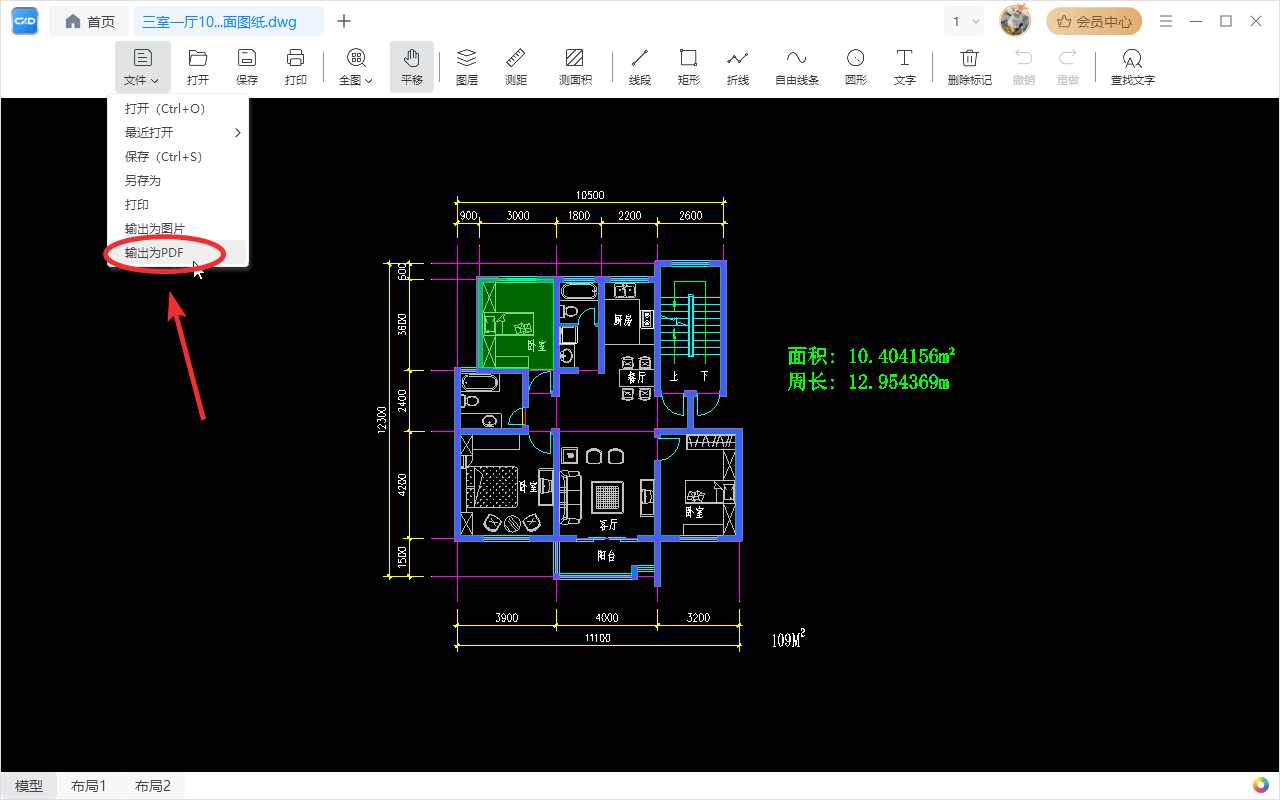Click the 删除标记 delete markup icon
This screenshot has height=800, width=1280.
970,67
